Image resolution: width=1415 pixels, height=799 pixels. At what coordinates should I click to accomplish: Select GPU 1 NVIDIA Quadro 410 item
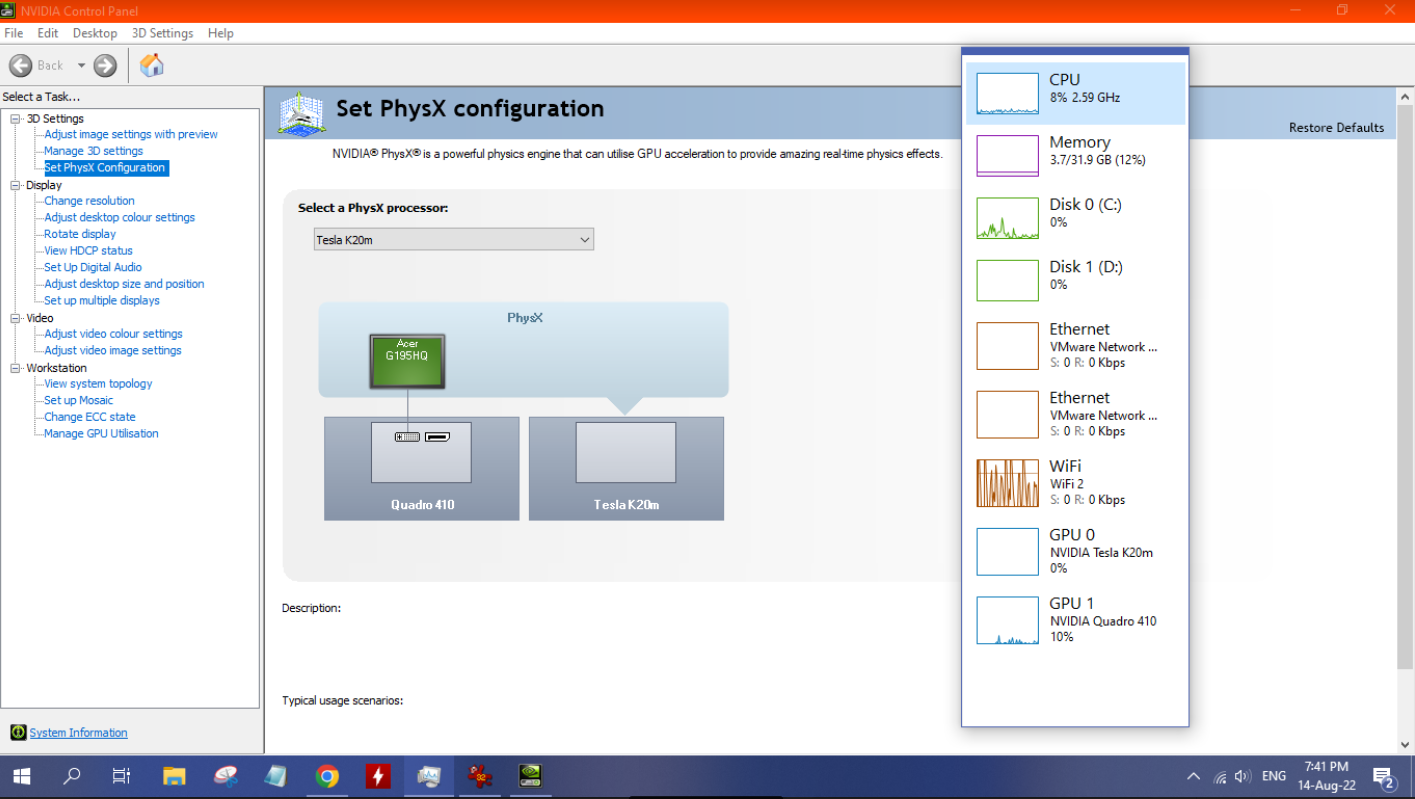point(1075,620)
